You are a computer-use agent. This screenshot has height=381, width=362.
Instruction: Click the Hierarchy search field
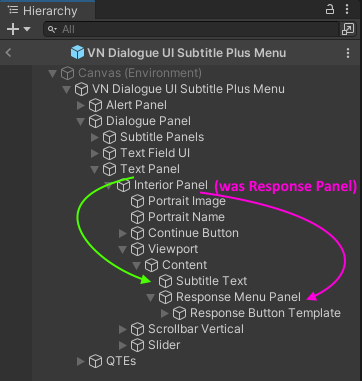tap(191, 29)
